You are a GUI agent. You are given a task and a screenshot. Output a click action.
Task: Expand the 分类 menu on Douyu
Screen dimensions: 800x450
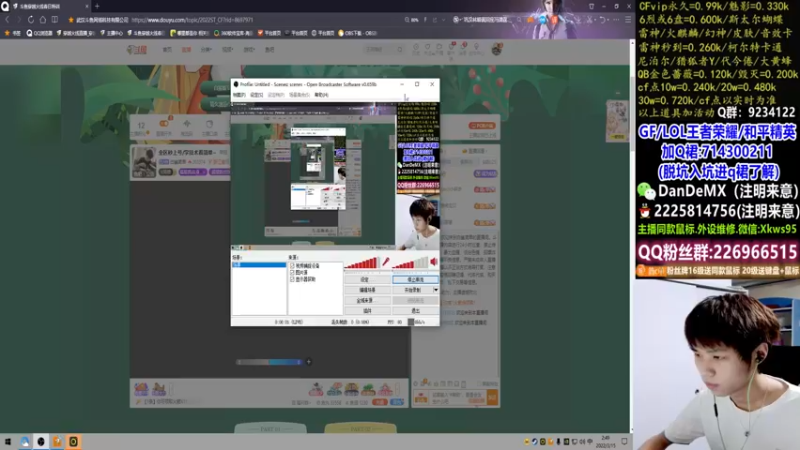click(x=206, y=49)
